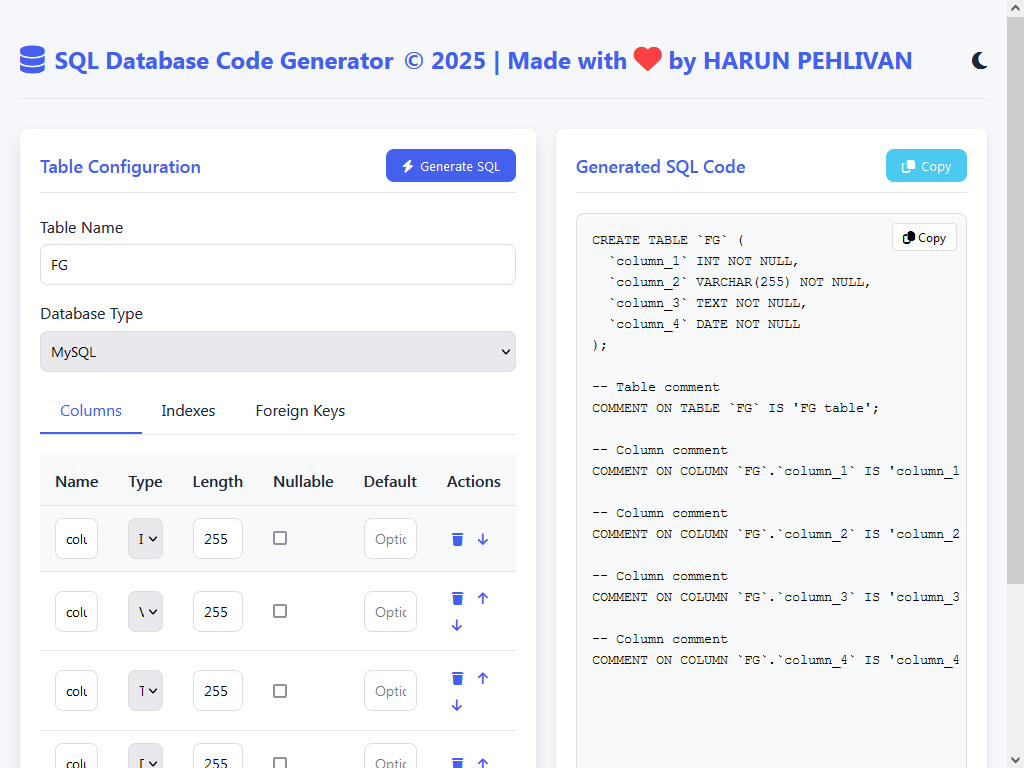Image resolution: width=1024 pixels, height=768 pixels.
Task: Move the second column row down
Action: [457, 625]
